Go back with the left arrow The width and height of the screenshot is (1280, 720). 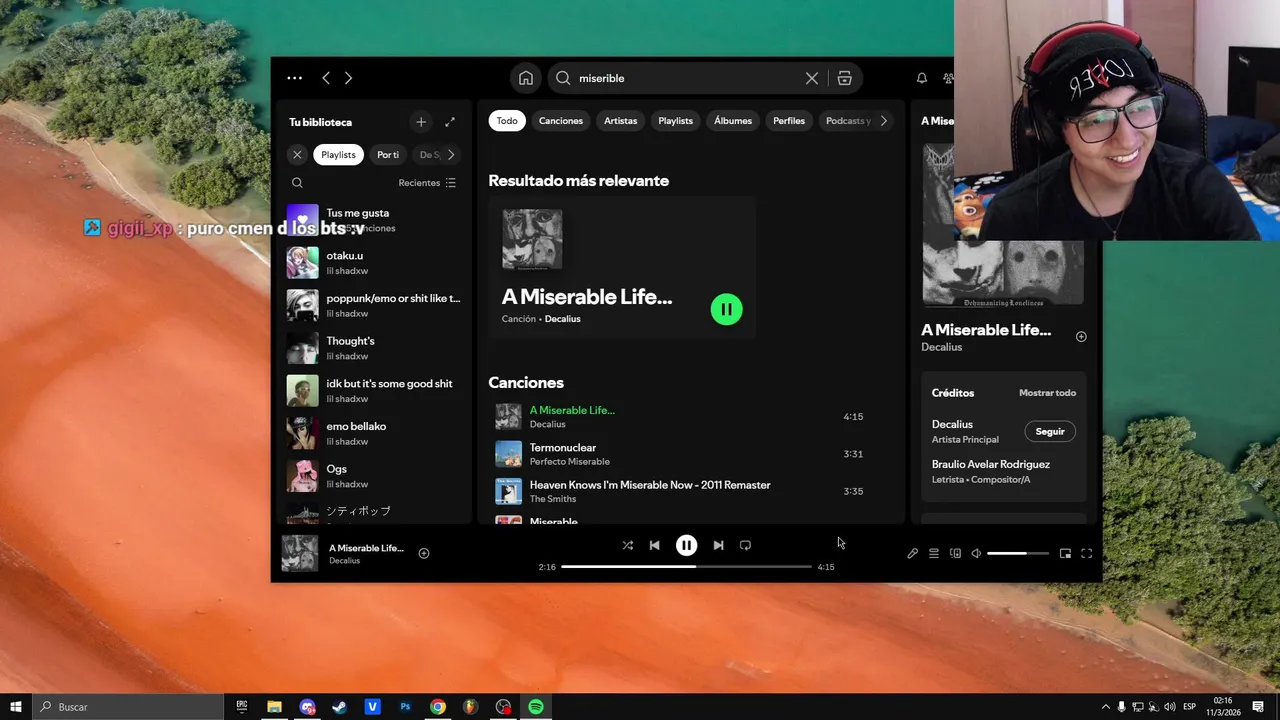pyautogui.click(x=326, y=78)
